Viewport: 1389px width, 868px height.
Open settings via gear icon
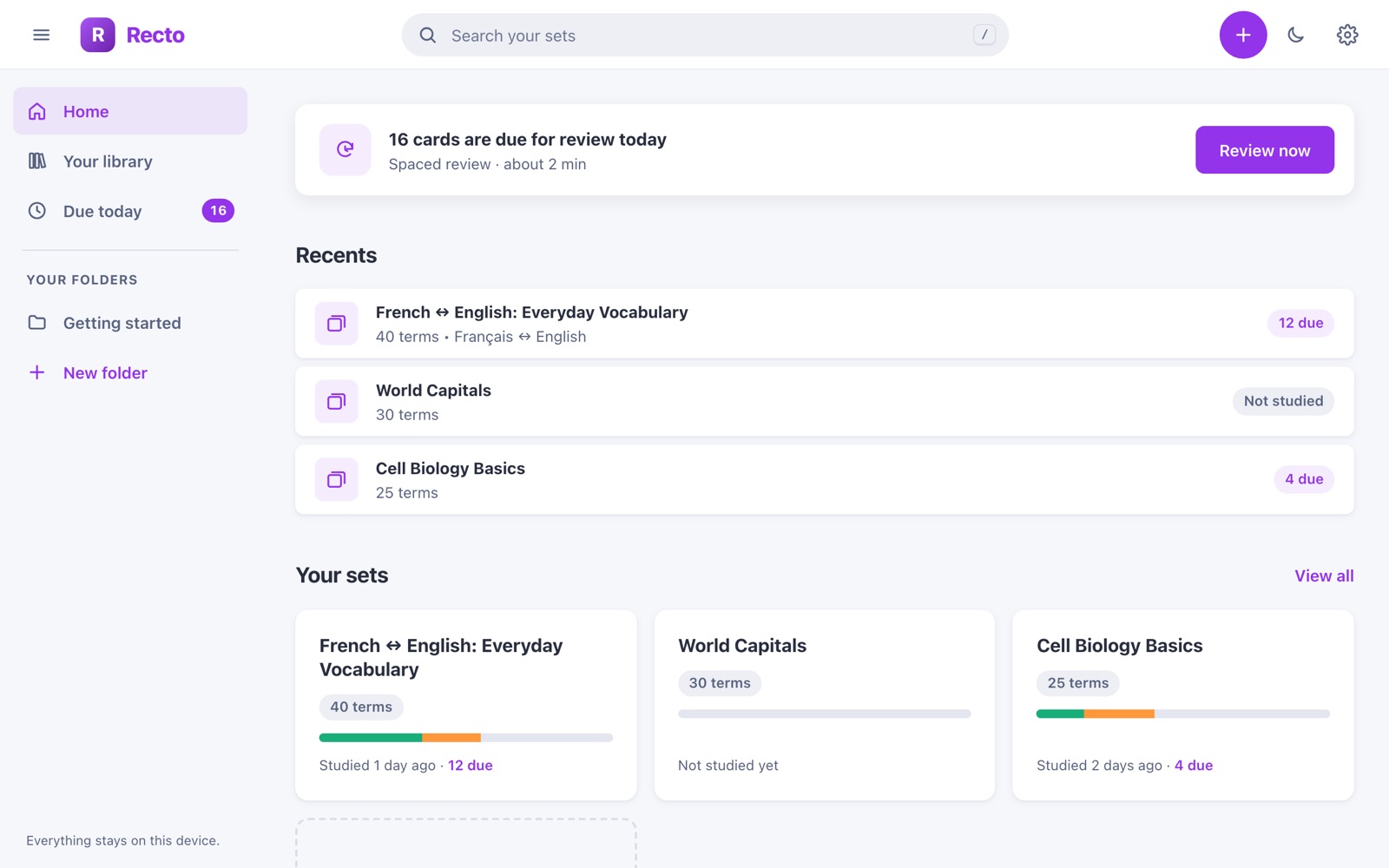pyautogui.click(x=1347, y=35)
